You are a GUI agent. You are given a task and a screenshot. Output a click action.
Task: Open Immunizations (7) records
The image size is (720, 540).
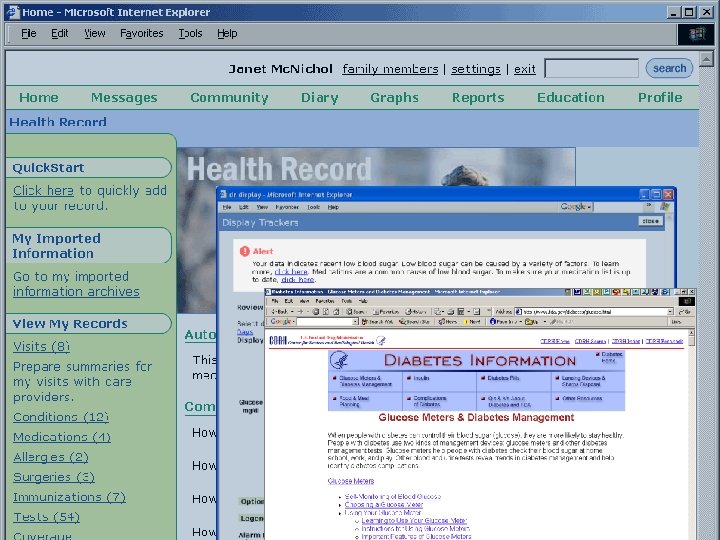click(69, 497)
